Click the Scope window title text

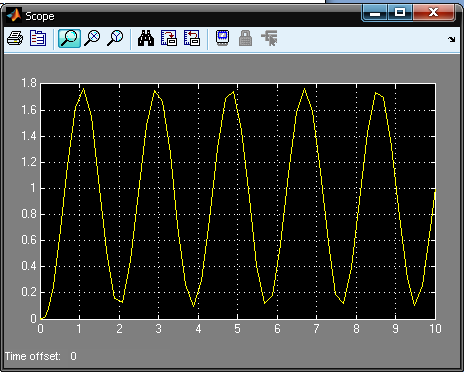coord(40,16)
